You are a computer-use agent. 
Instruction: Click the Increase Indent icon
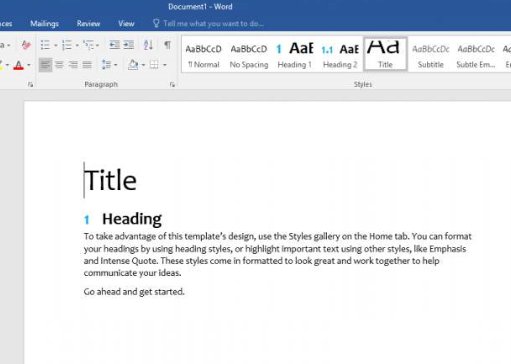(129, 45)
